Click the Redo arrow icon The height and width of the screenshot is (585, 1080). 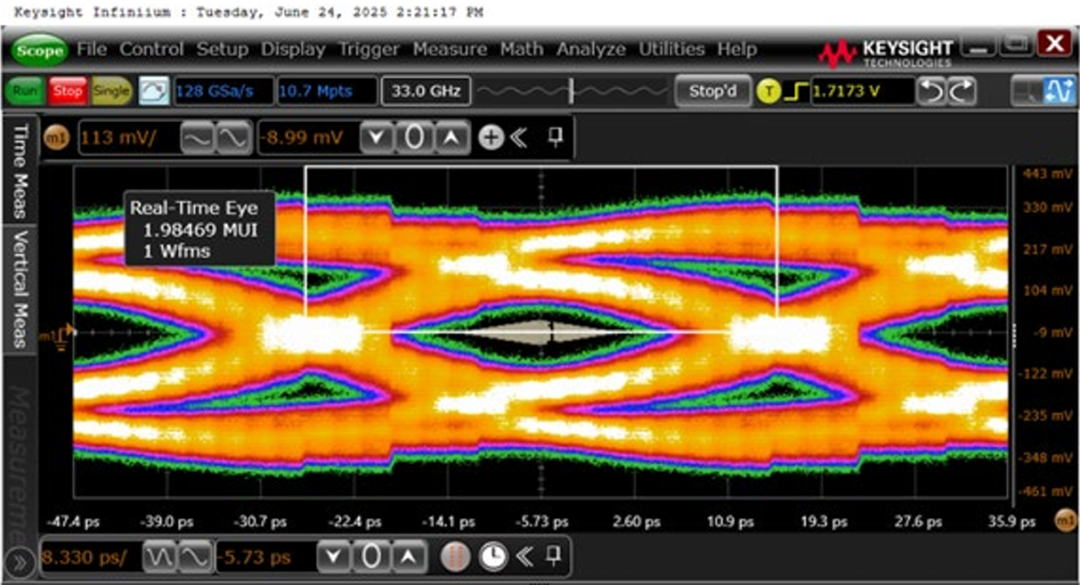[x=961, y=91]
